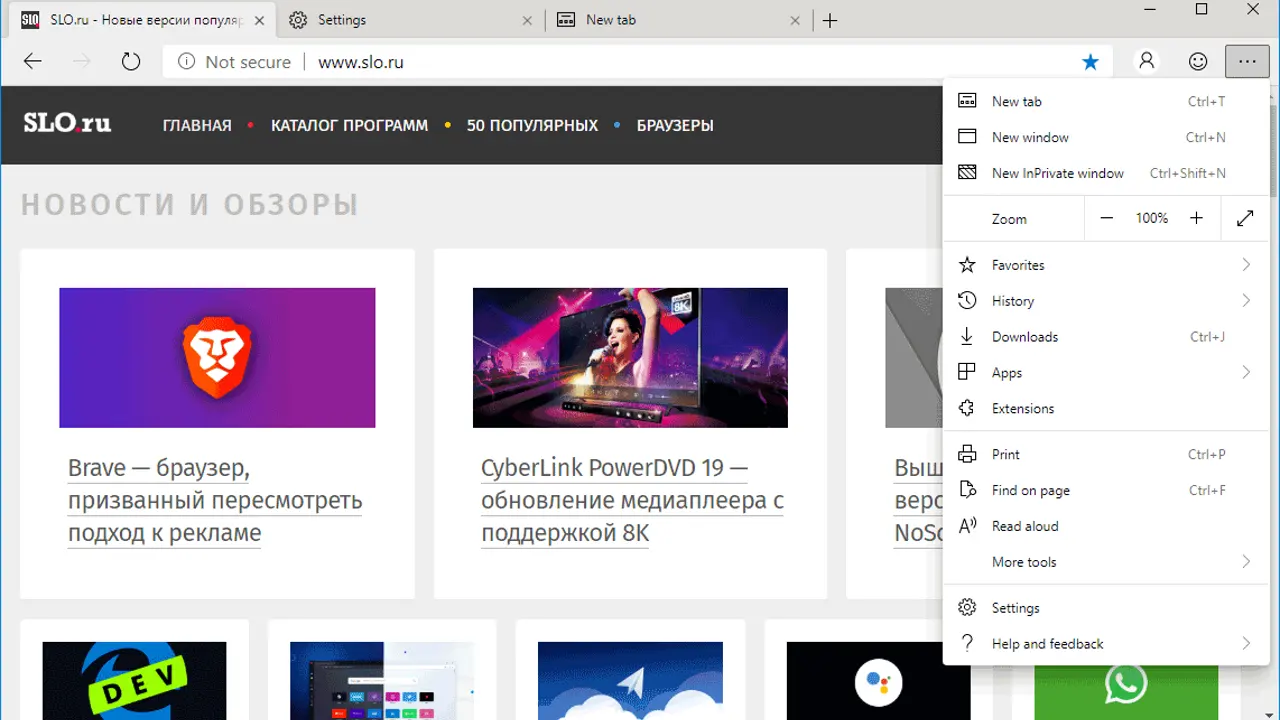
Task: Open the user profile icon
Action: click(1147, 62)
